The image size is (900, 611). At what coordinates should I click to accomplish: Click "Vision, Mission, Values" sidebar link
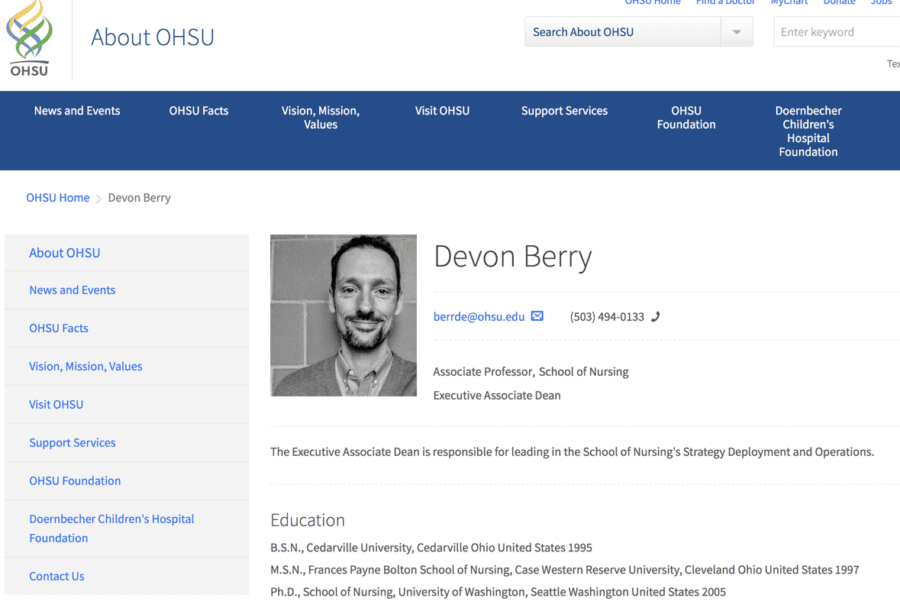85,366
